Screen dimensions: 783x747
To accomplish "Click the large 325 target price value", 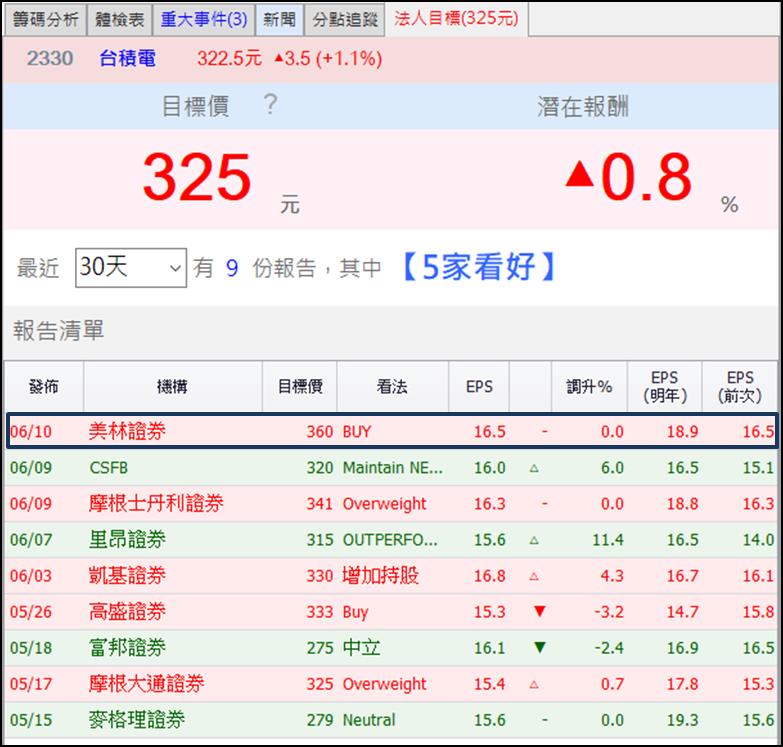I will tap(197, 177).
